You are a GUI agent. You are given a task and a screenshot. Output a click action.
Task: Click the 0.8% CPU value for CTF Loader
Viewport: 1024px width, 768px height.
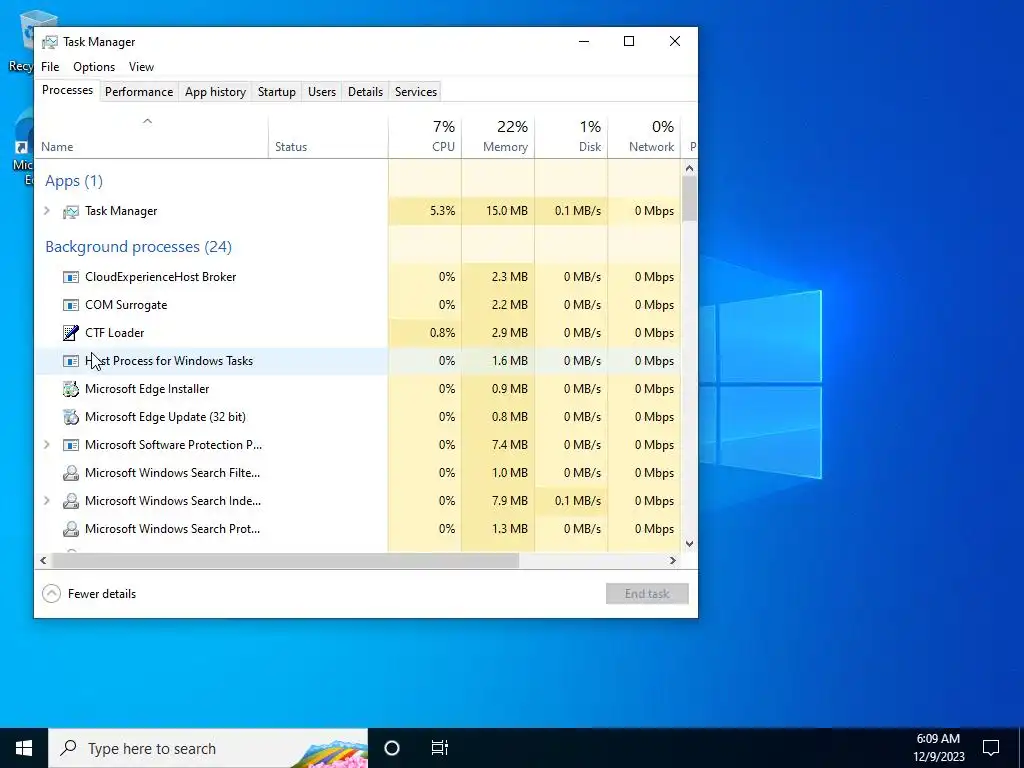[x=443, y=333]
